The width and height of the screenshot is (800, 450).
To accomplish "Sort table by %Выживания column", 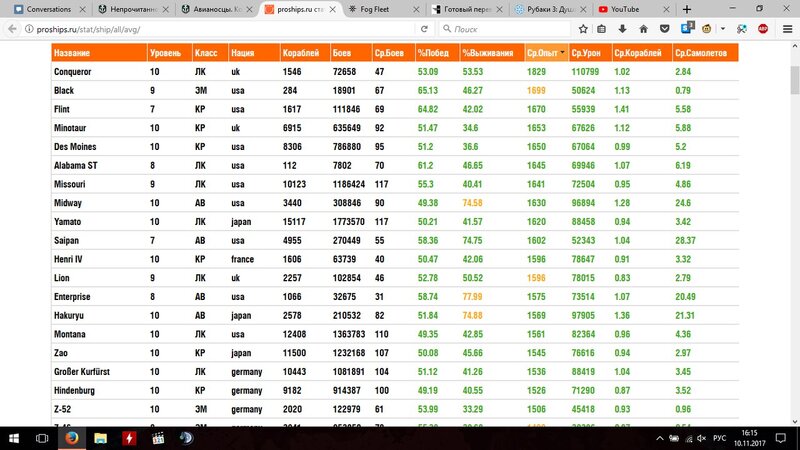I will 492,53.
